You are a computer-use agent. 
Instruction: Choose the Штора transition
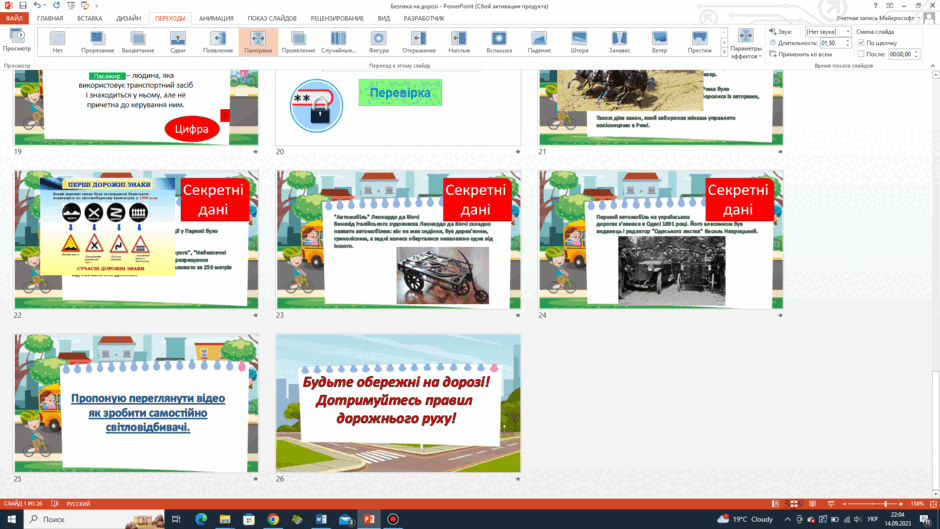click(x=579, y=42)
